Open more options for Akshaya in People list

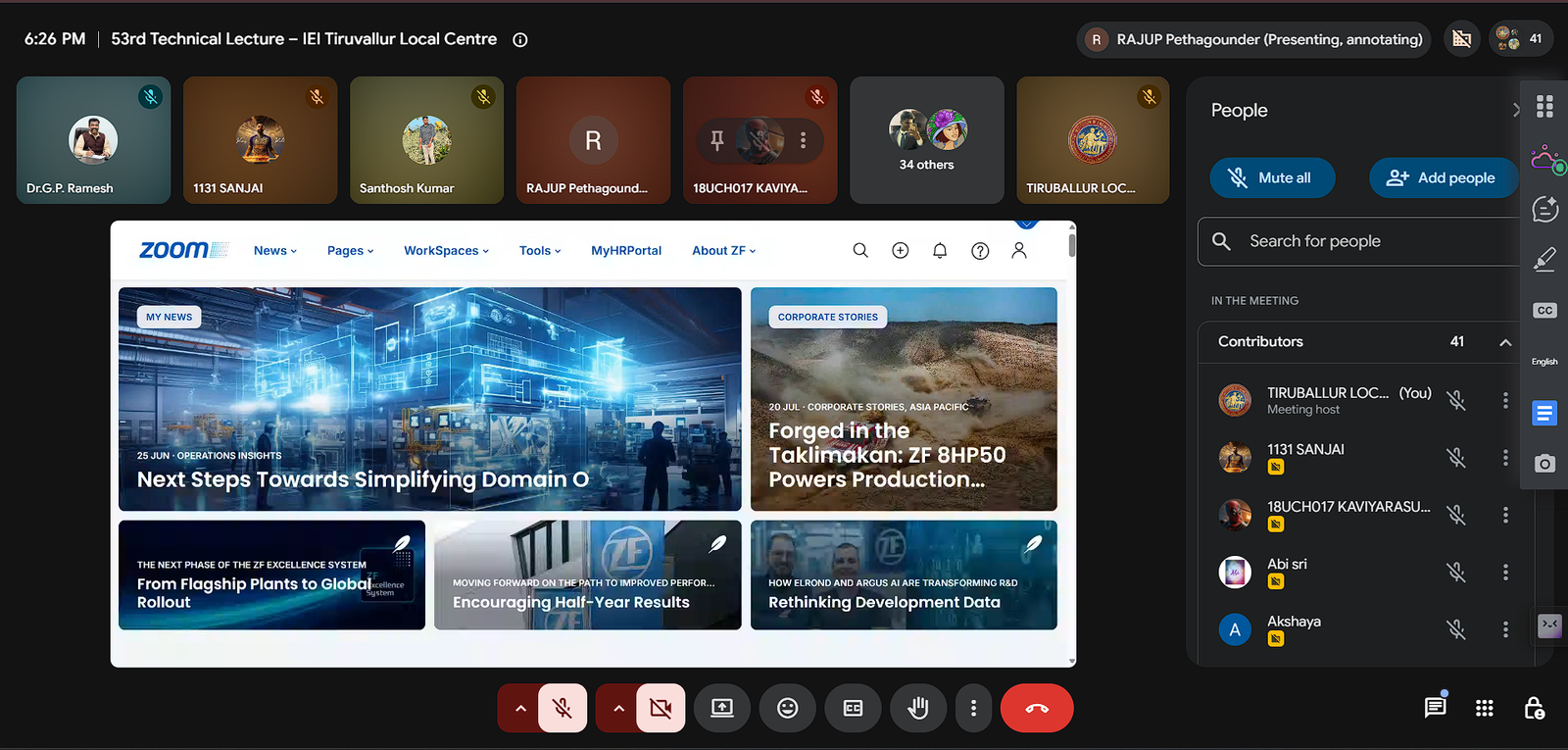click(x=1505, y=629)
